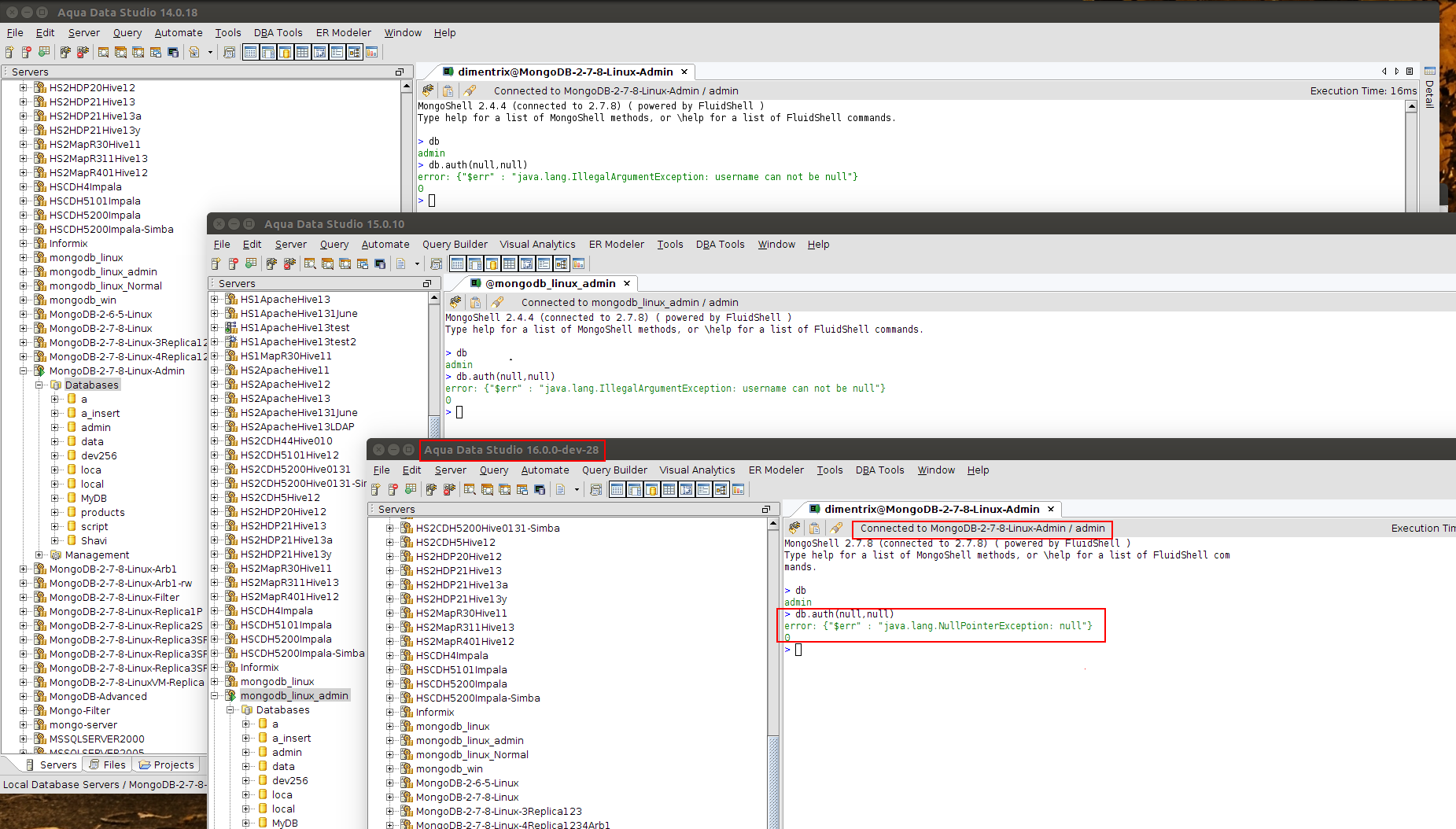The image size is (1456, 829).
Task: Open DBA Tools menu in 15.0.10 window
Action: coord(720,245)
